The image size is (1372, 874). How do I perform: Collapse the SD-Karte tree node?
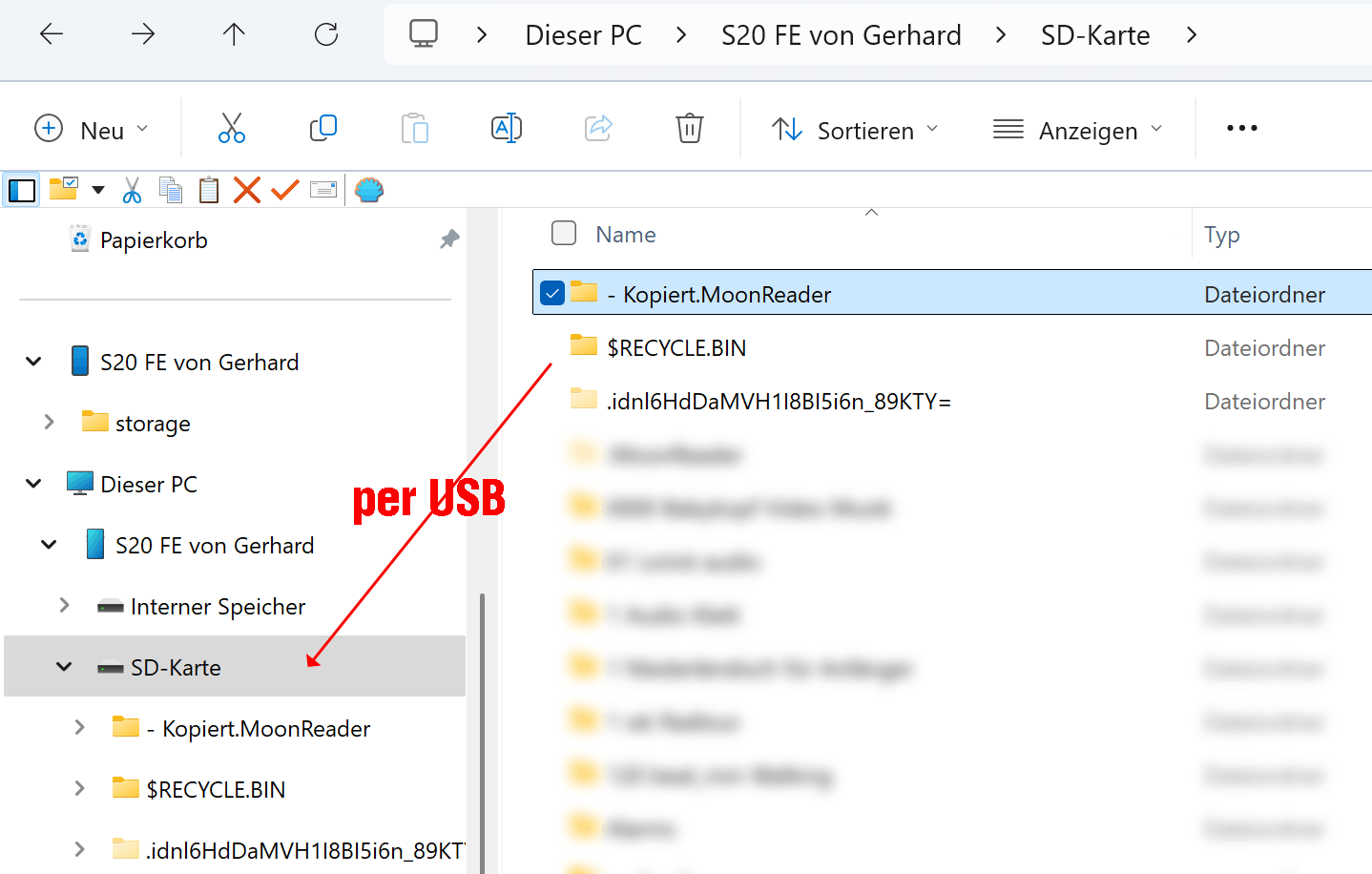point(64,667)
